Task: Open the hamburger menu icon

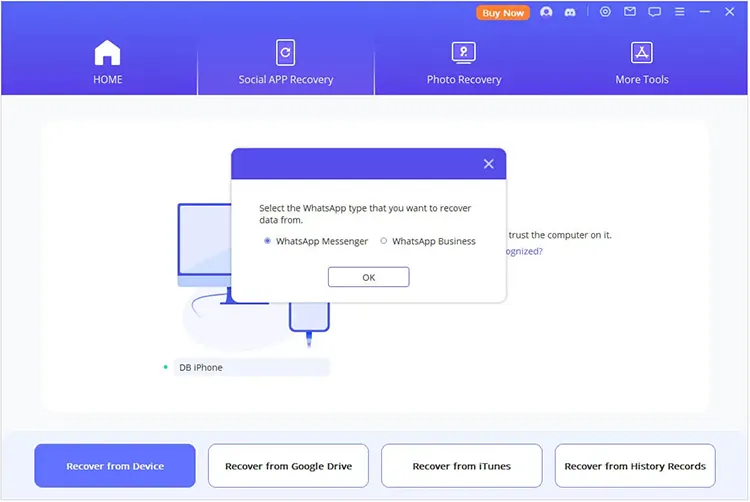Action: pos(679,12)
